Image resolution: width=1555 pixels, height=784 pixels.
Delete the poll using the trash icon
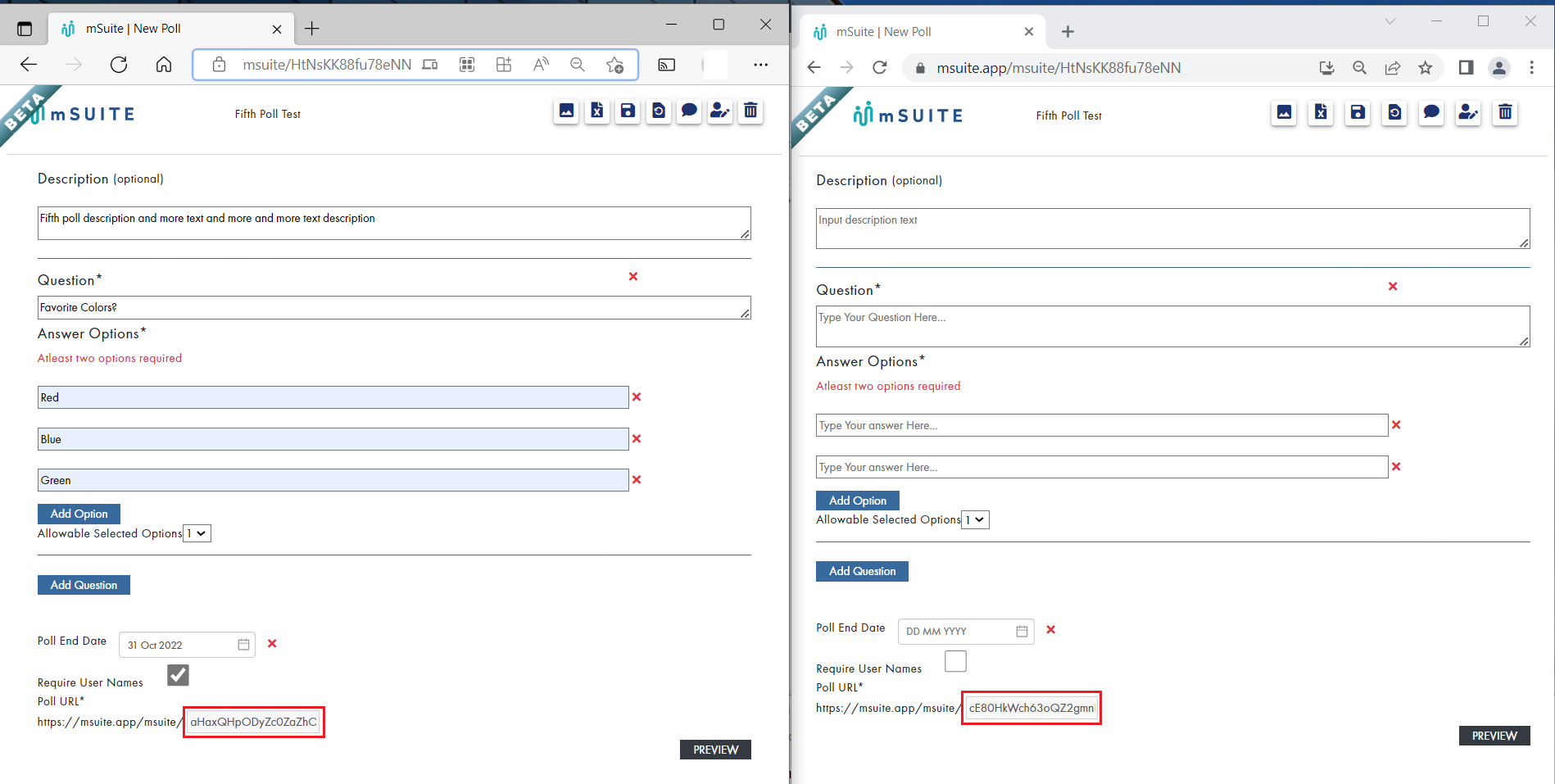[750, 111]
